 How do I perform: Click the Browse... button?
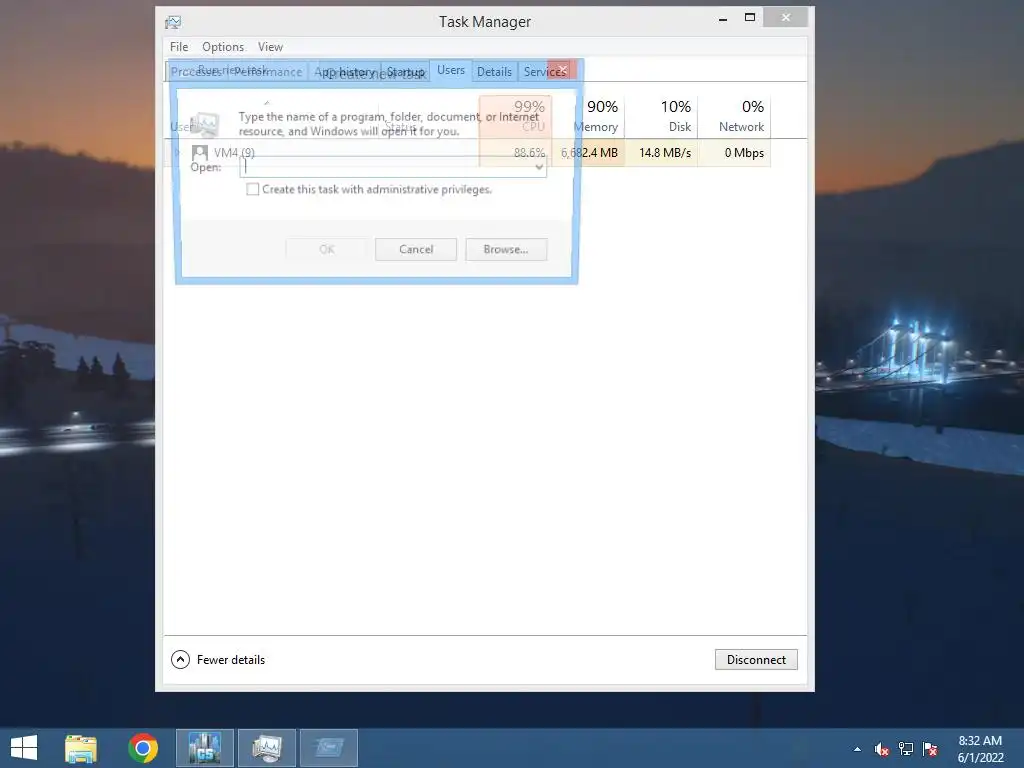coord(506,249)
